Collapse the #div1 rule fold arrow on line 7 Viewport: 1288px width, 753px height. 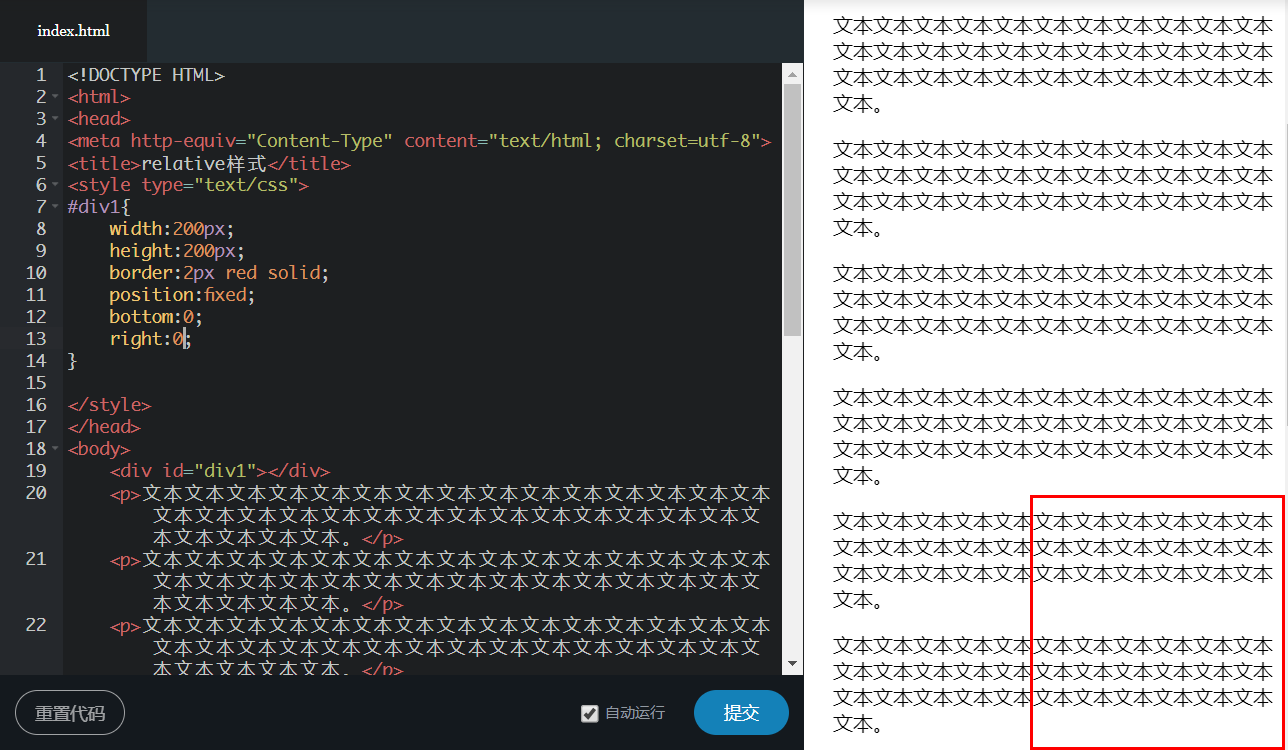point(56,207)
